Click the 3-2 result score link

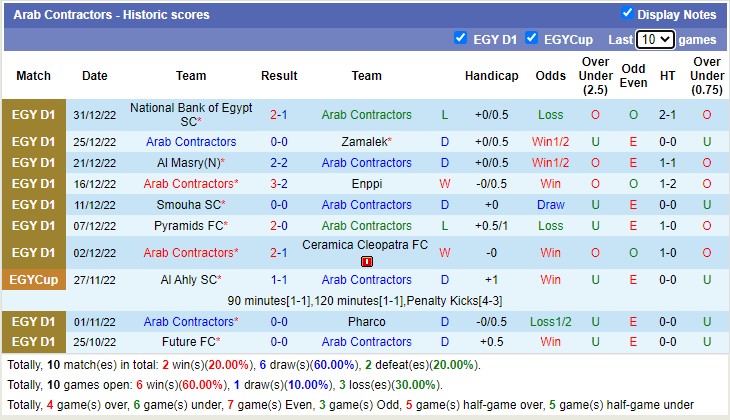(x=279, y=184)
